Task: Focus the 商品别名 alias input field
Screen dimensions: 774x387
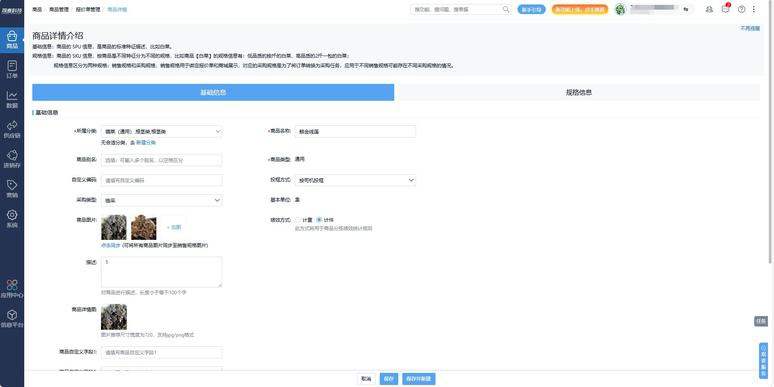Action: (x=161, y=160)
